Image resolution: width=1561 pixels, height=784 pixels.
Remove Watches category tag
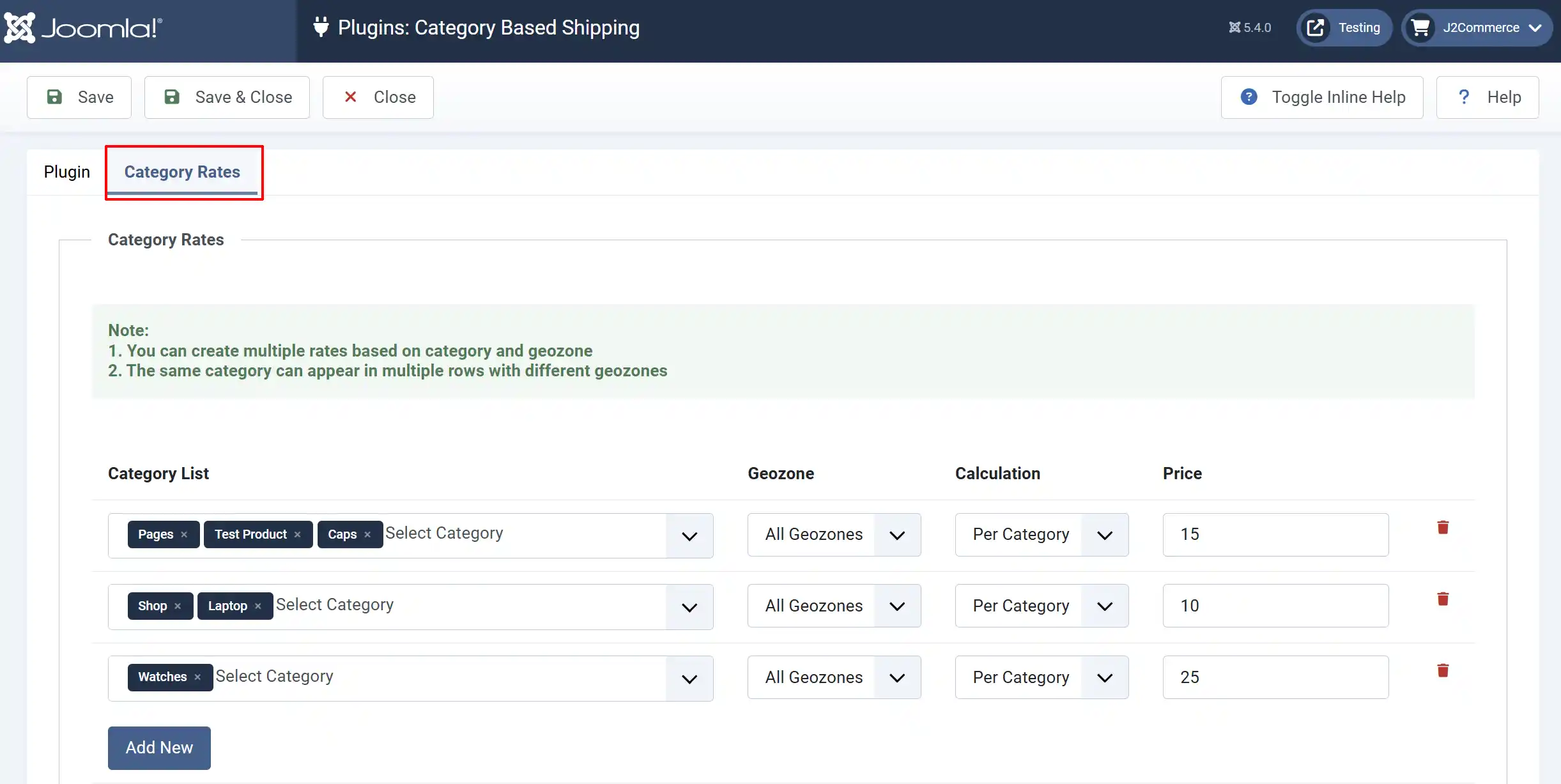point(197,677)
